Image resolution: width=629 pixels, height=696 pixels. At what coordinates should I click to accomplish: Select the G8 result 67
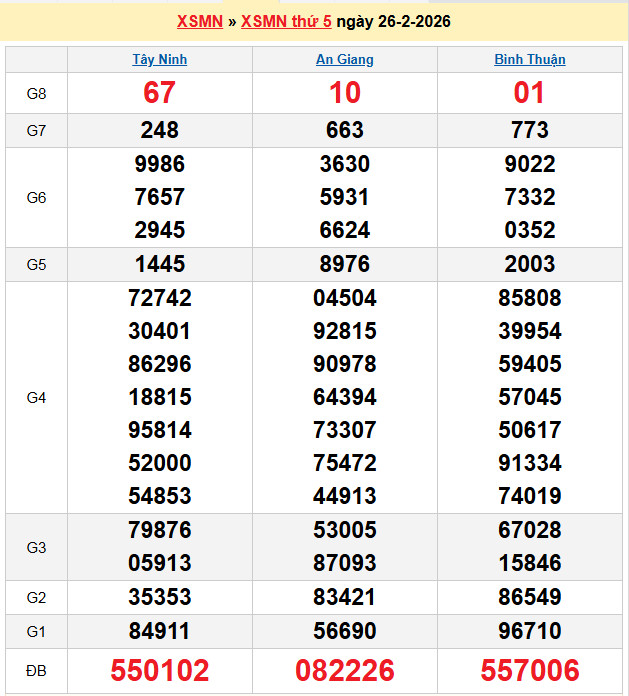(160, 93)
